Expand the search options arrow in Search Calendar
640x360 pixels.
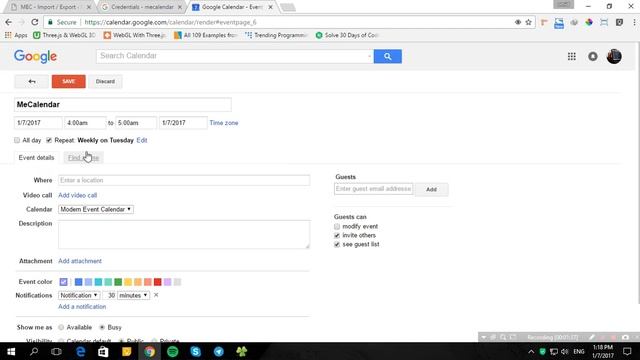369,56
